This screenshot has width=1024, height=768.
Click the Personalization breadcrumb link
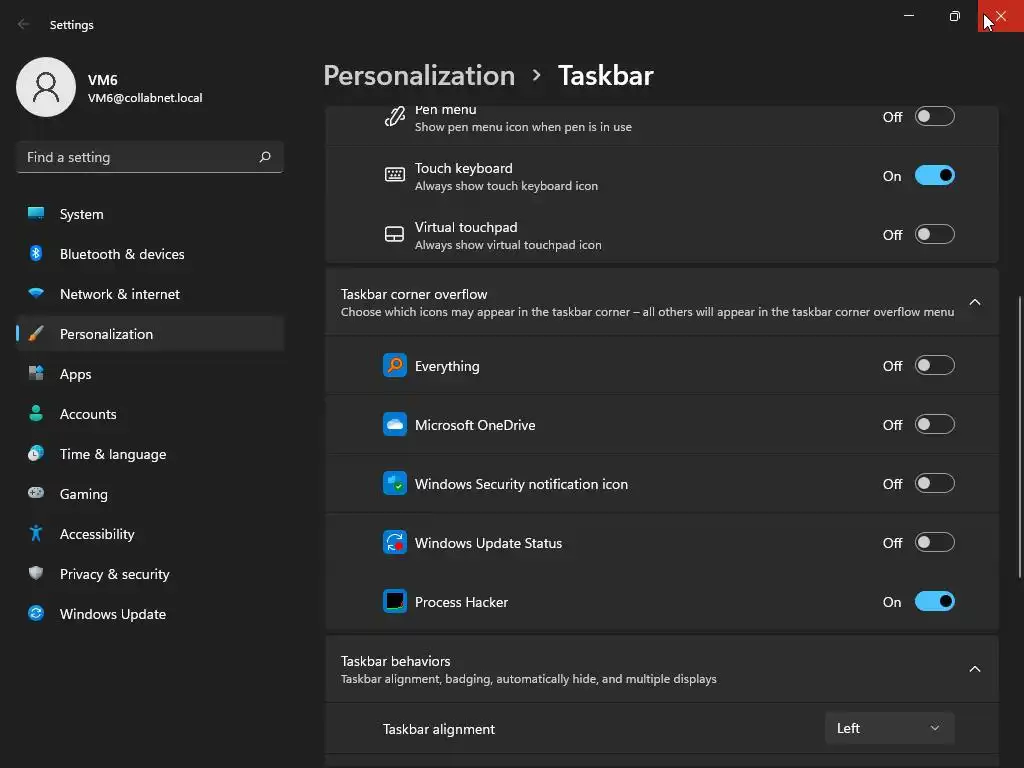tap(419, 76)
